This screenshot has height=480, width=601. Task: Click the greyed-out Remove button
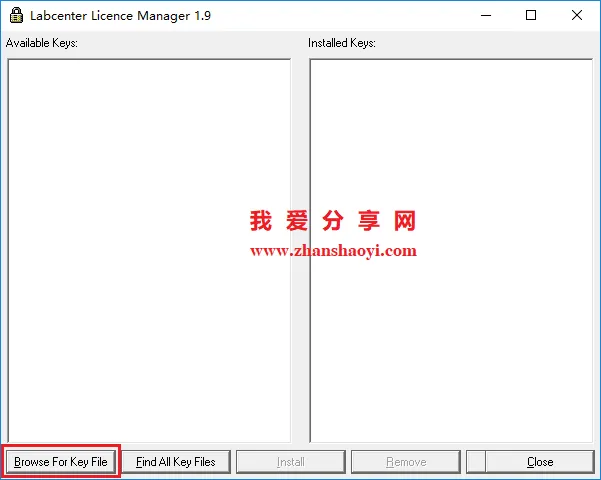tap(406, 462)
